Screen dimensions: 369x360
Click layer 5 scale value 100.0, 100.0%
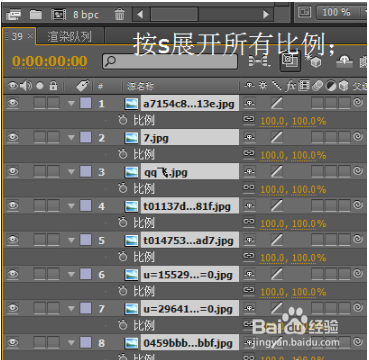coord(293,258)
